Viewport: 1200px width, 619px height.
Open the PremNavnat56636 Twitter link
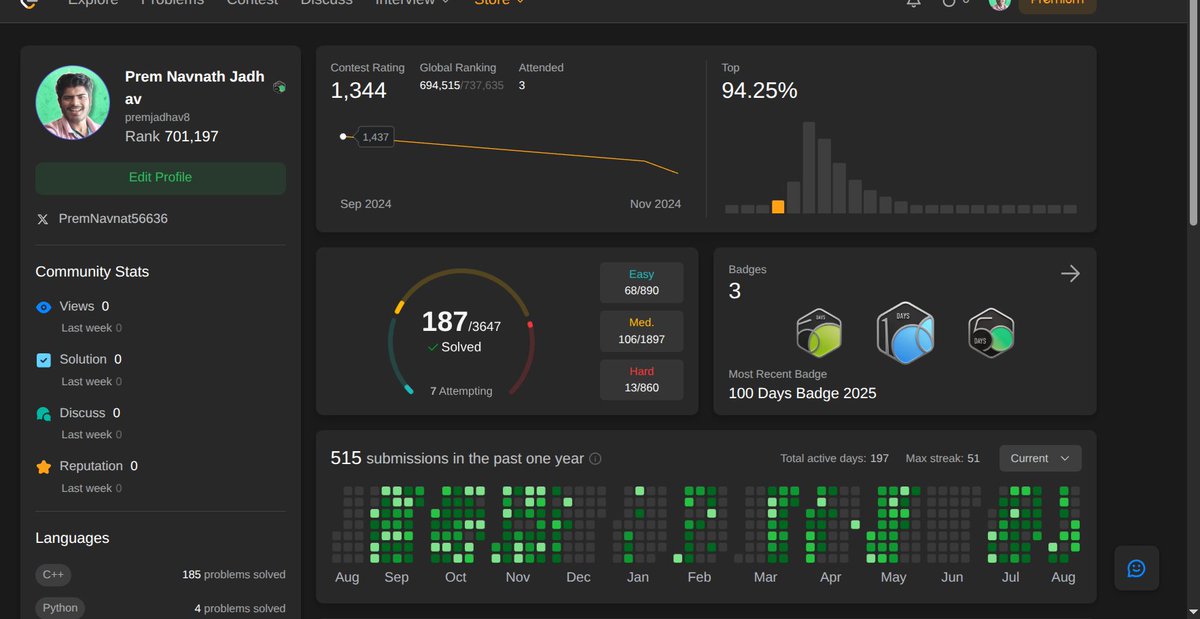pos(113,218)
